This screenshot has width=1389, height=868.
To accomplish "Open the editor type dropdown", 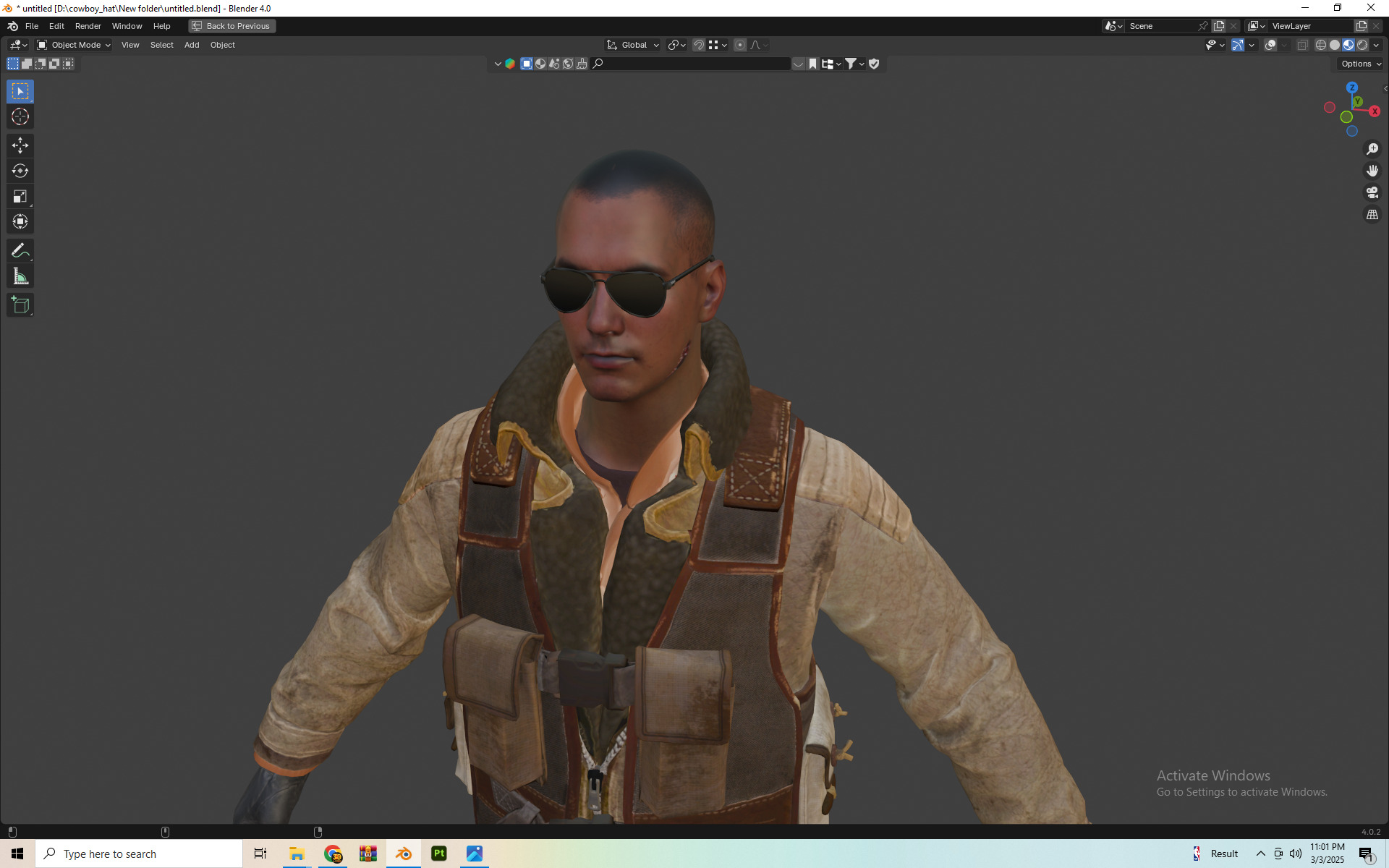I will click(18, 45).
